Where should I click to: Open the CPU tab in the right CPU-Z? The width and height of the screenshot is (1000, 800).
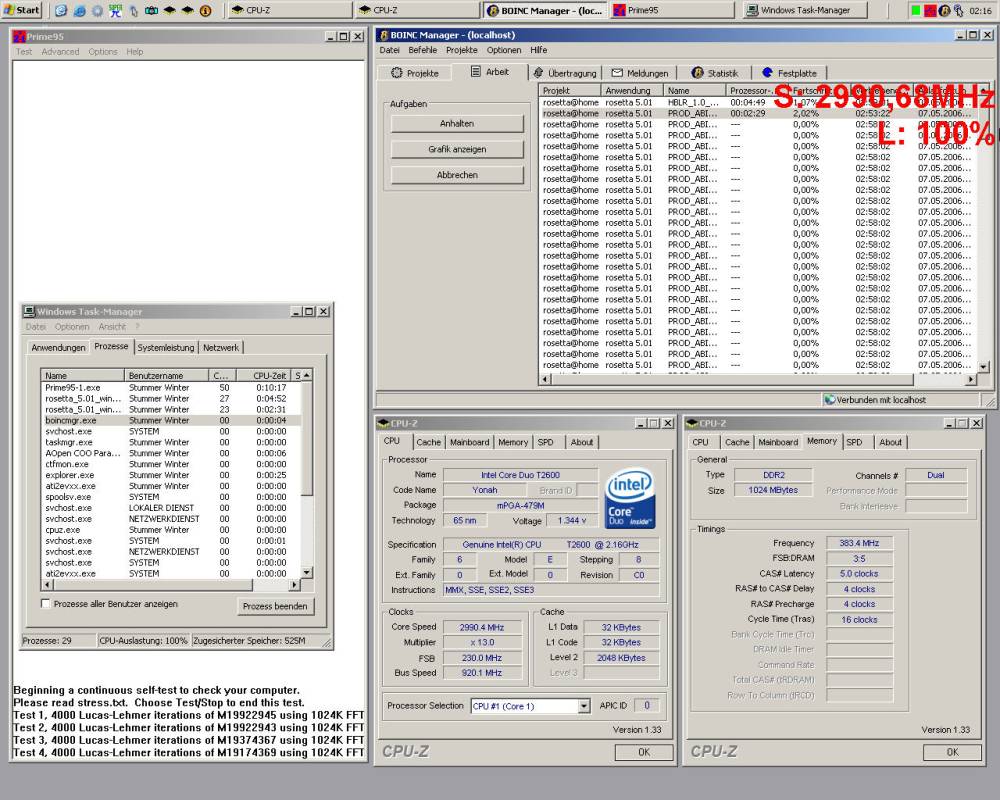point(700,441)
